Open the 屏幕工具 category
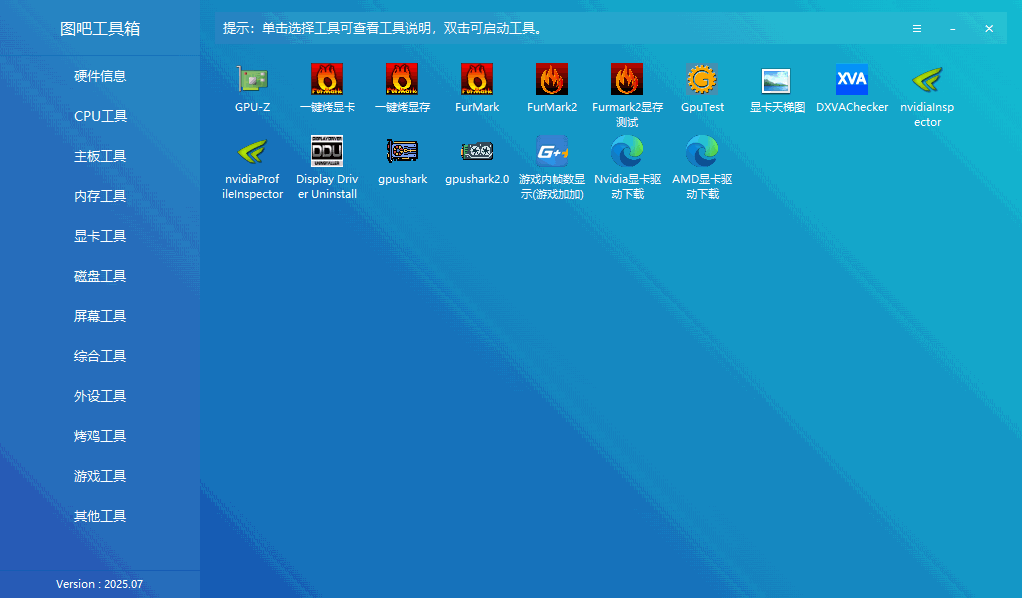Screen dimensions: 1022x598 [x=100, y=316]
